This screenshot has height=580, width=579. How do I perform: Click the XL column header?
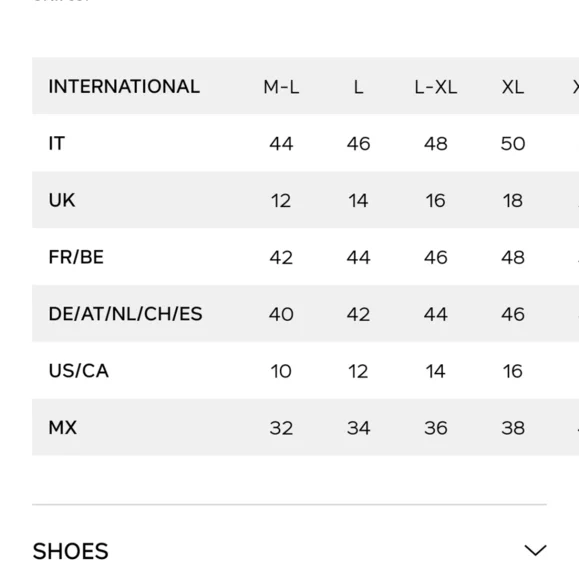[x=513, y=87]
